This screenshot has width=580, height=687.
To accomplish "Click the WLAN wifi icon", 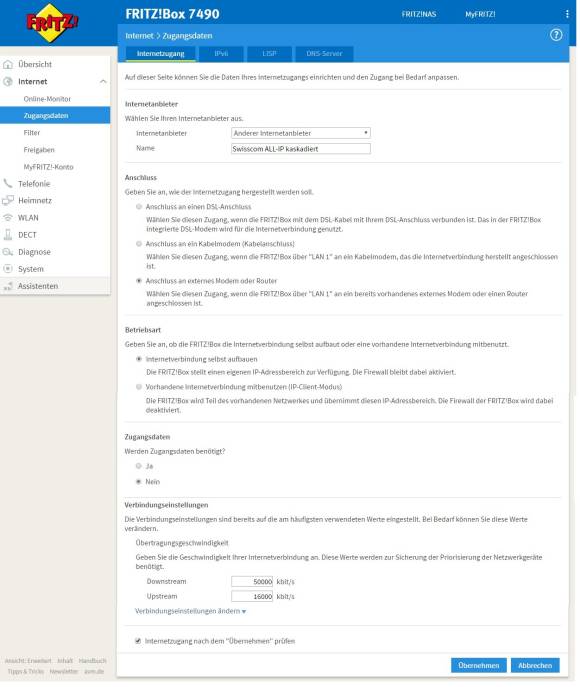I will [x=8, y=218].
